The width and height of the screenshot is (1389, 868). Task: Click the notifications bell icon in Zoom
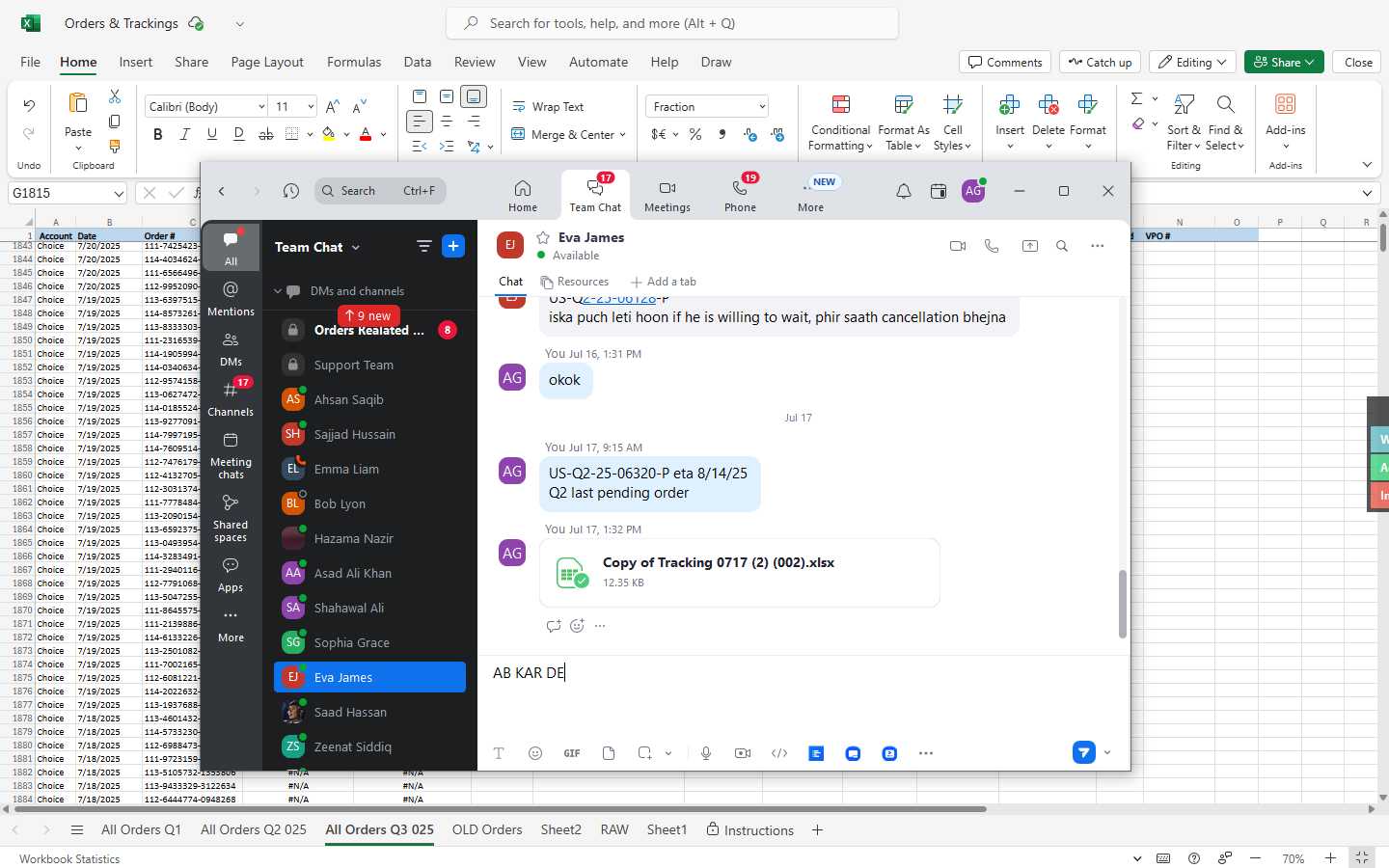904,191
